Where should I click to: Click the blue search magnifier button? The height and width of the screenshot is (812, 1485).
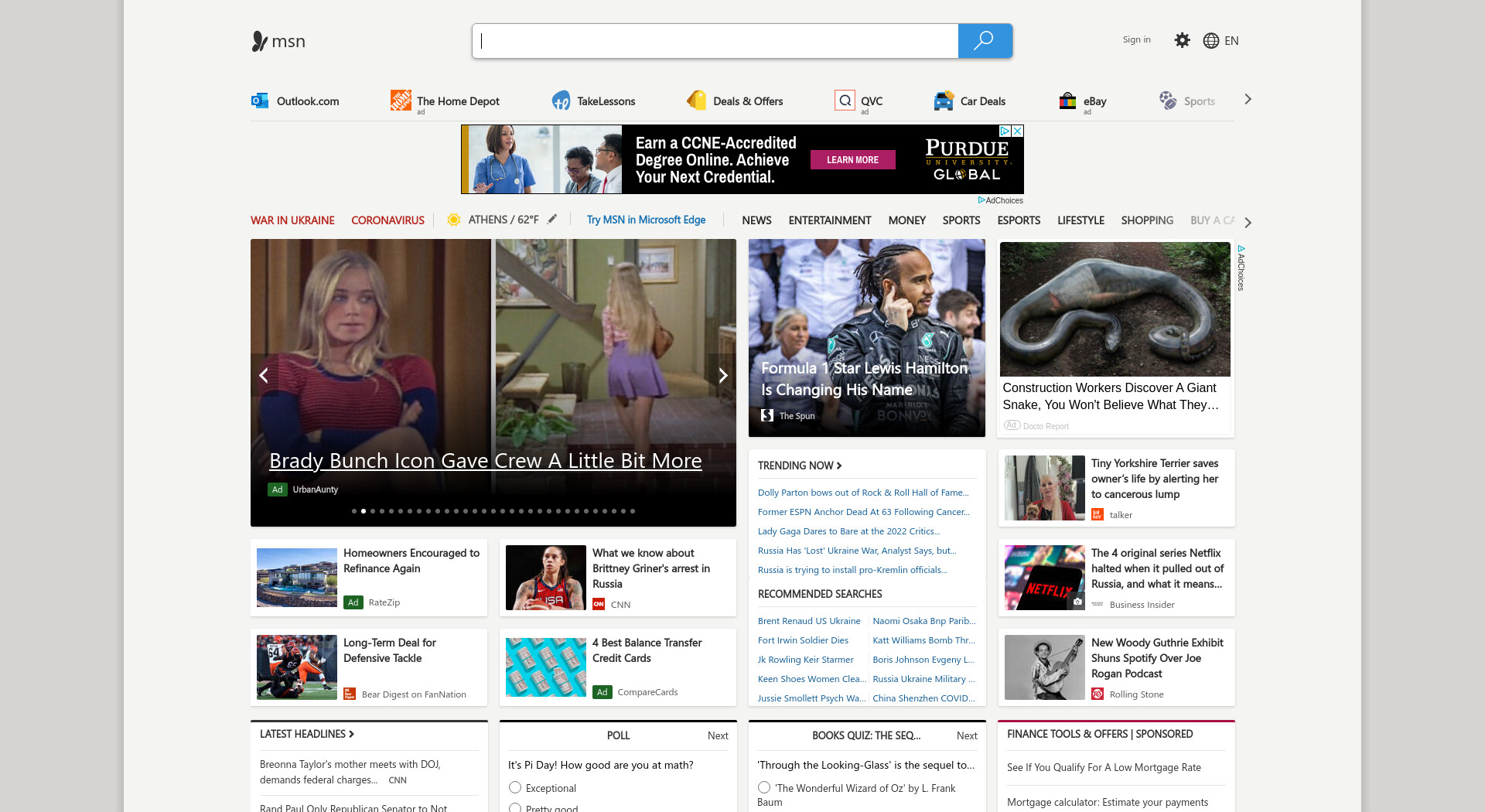[x=985, y=41]
